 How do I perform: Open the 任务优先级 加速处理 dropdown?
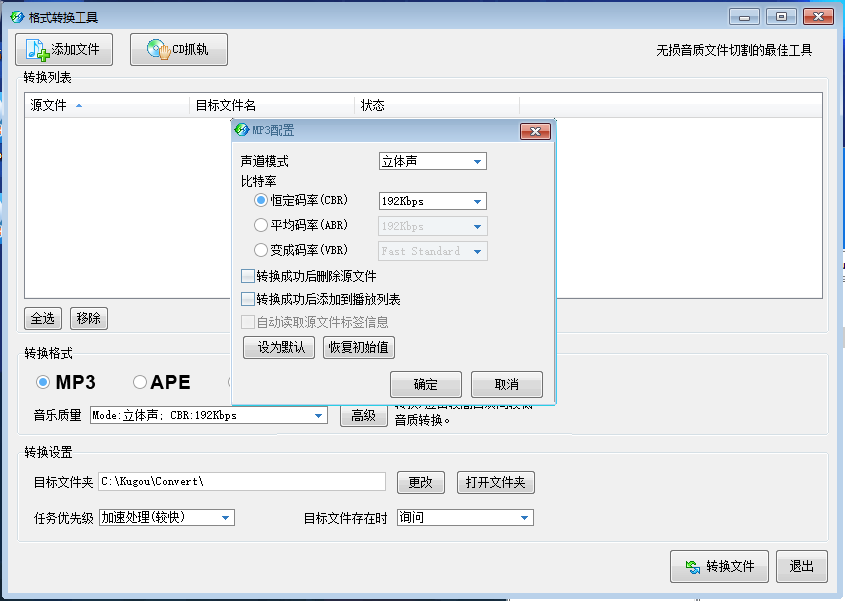click(x=167, y=517)
